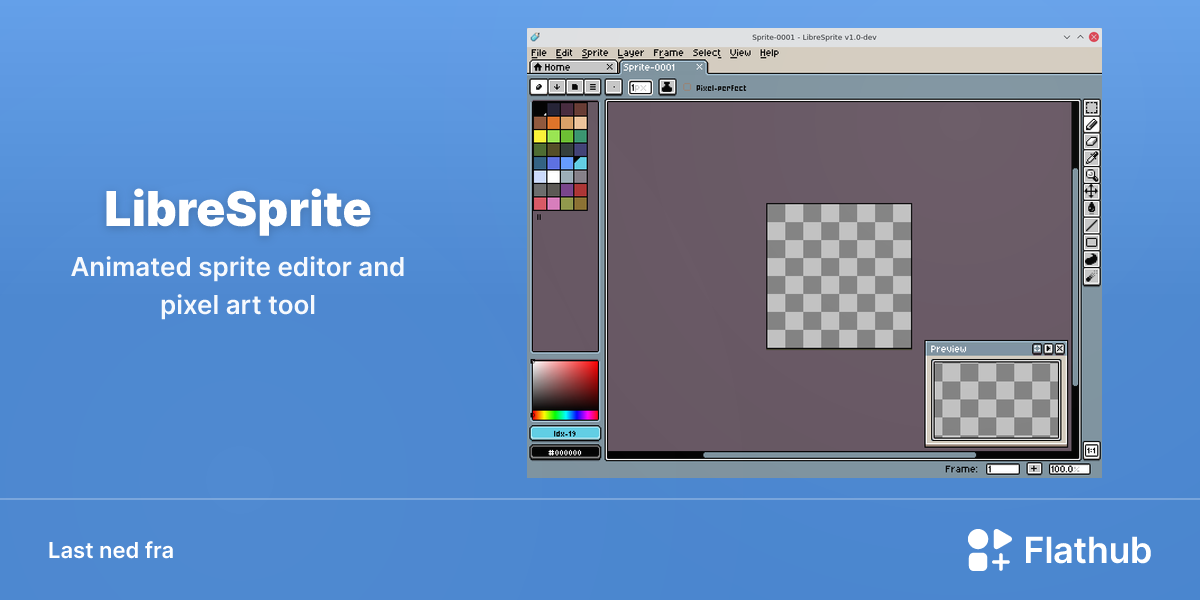Click the palette edit-mode icon
Screen dimensions: 1200x600
click(538, 87)
